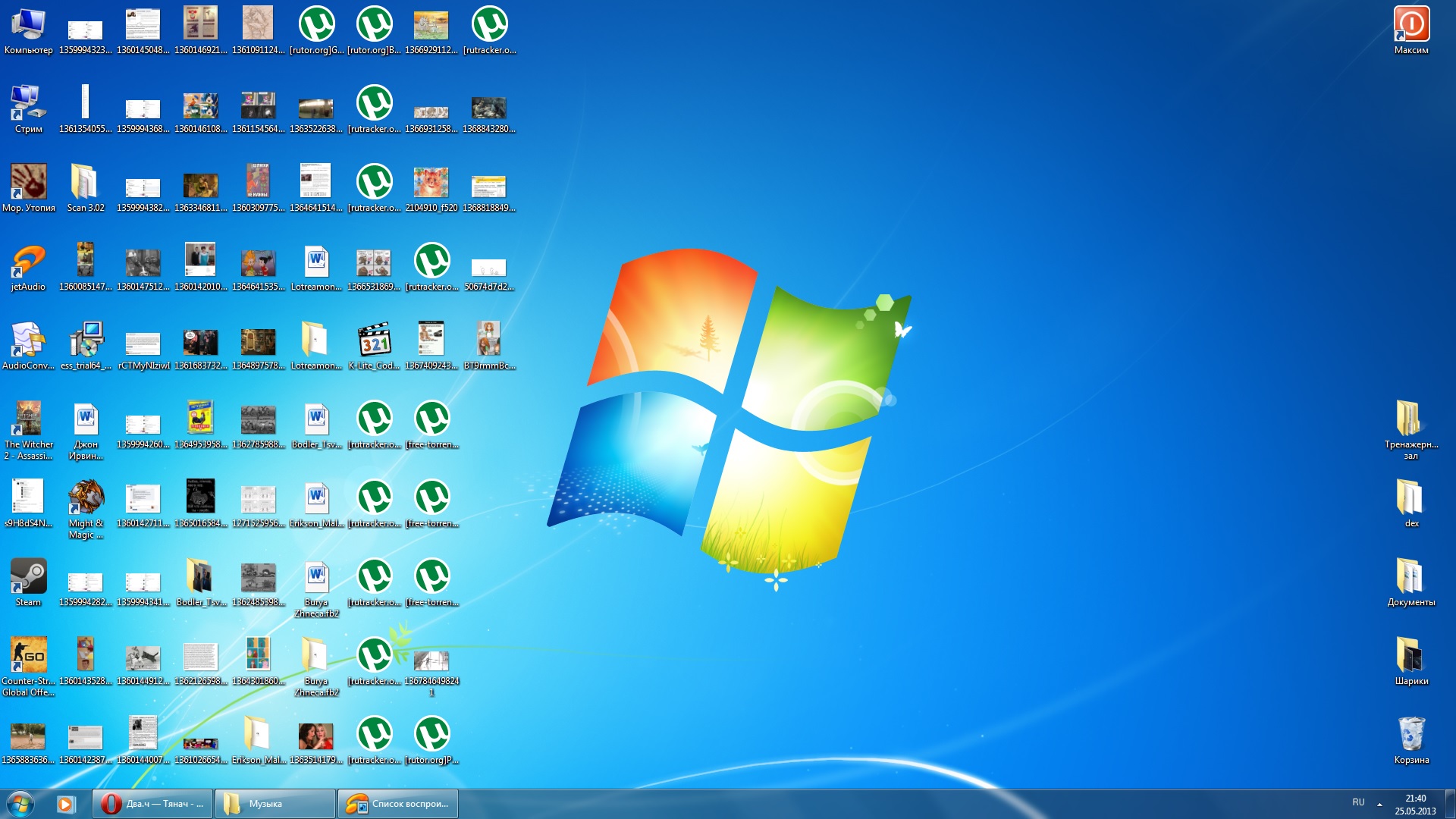
Task: Select the 1361354055... tall image file
Action: click(x=86, y=109)
